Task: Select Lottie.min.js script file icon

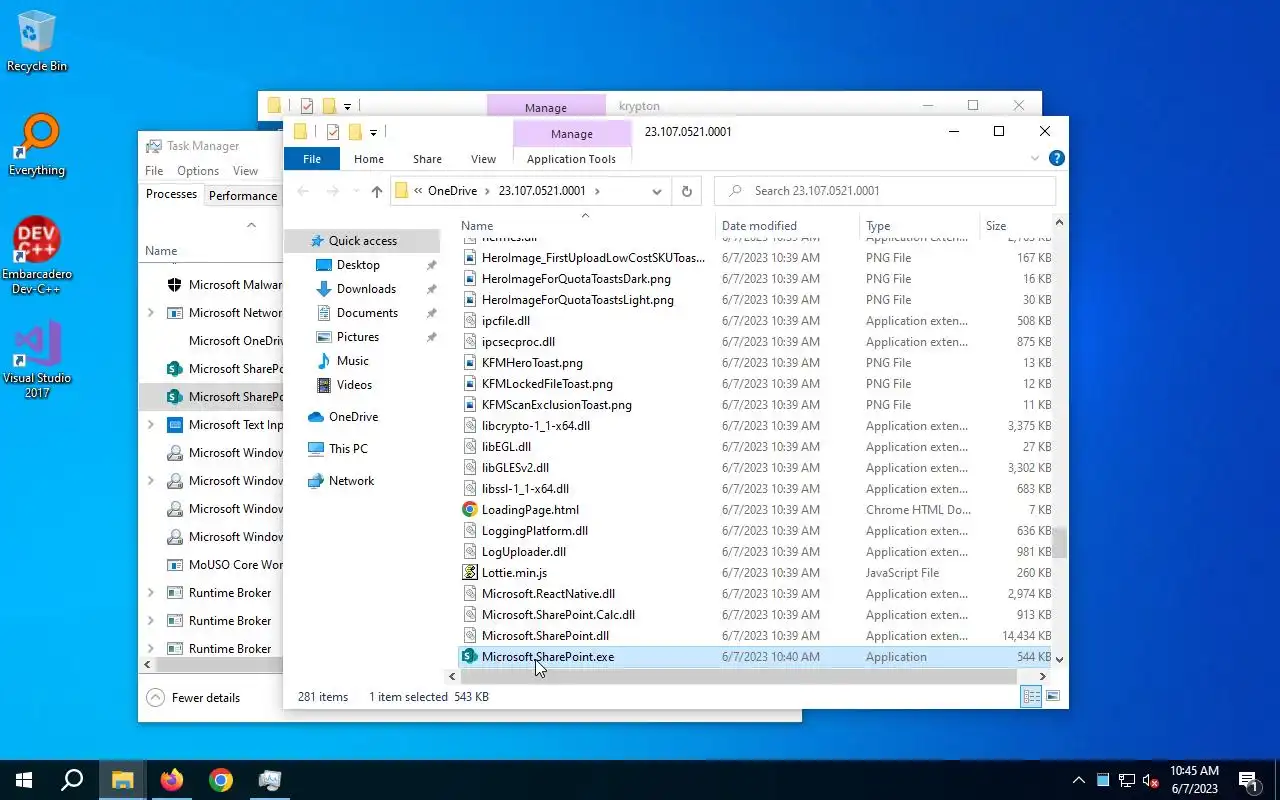Action: point(470,573)
